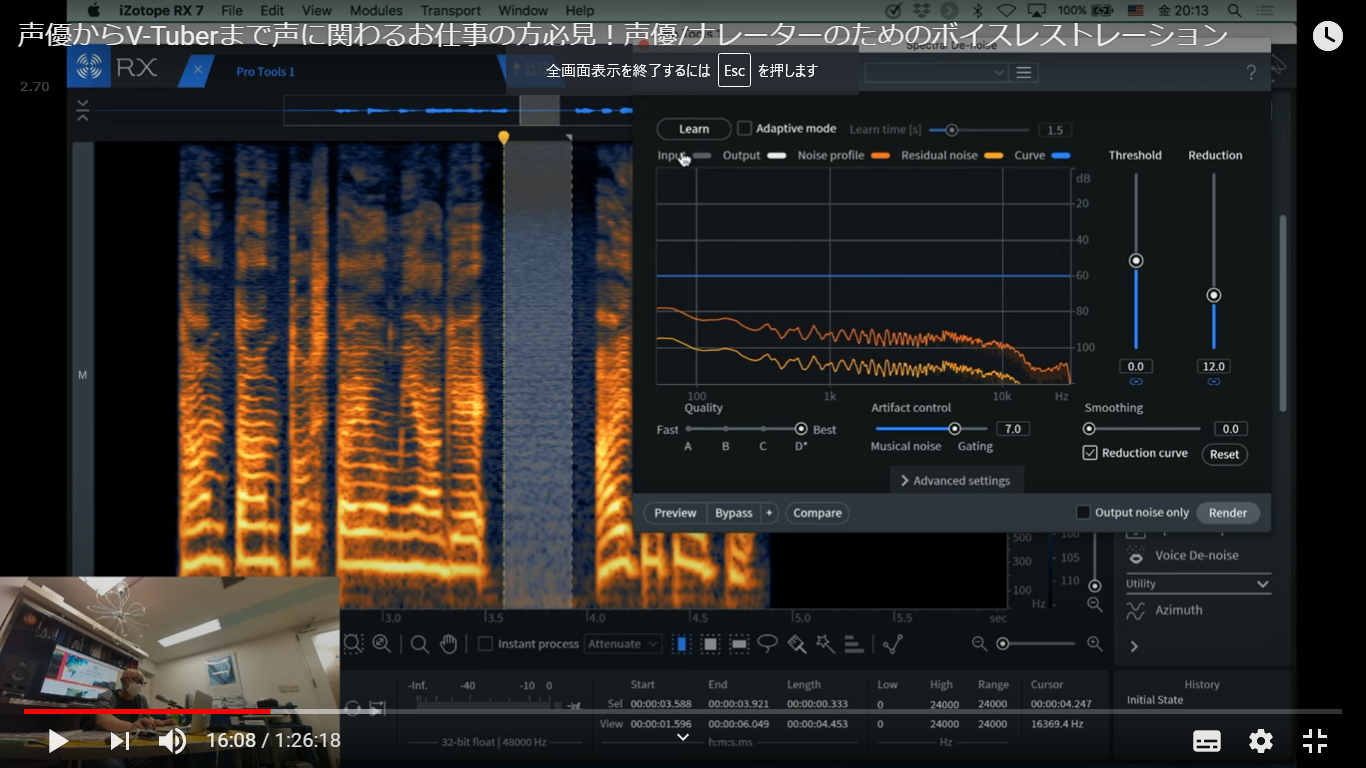
Task: Open the Attenuate mode dropdown
Action: 624,644
